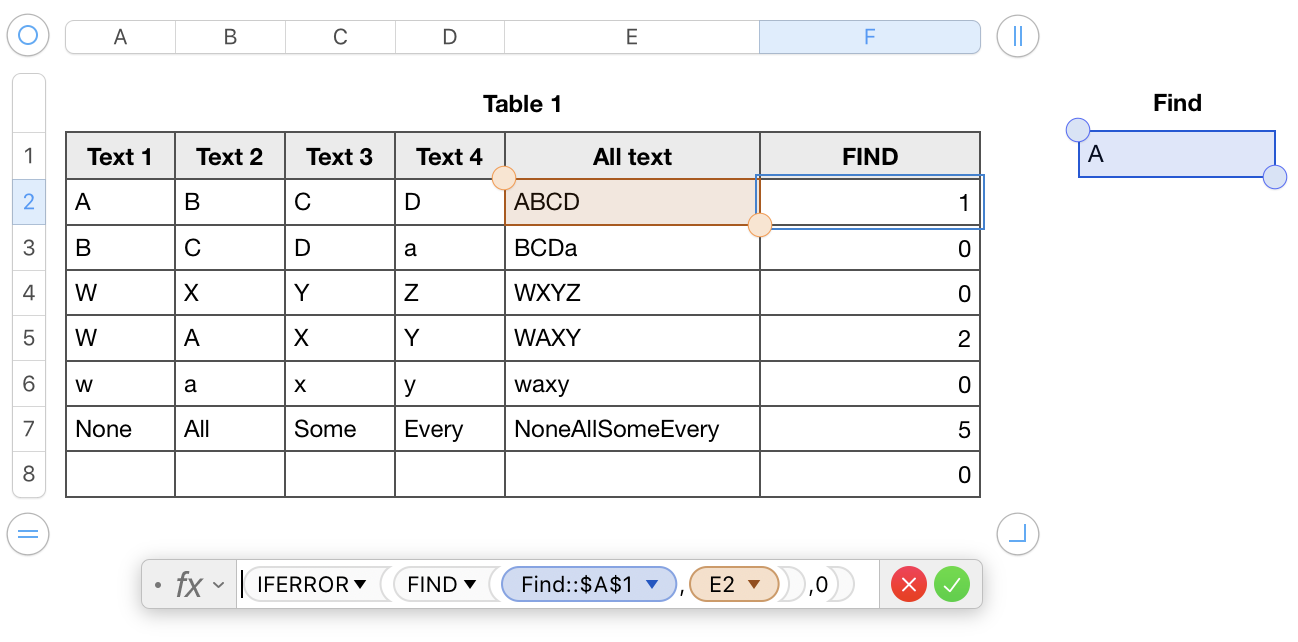1298x642 pixels.
Task: Click the Find table cell containing A
Action: click(1176, 154)
